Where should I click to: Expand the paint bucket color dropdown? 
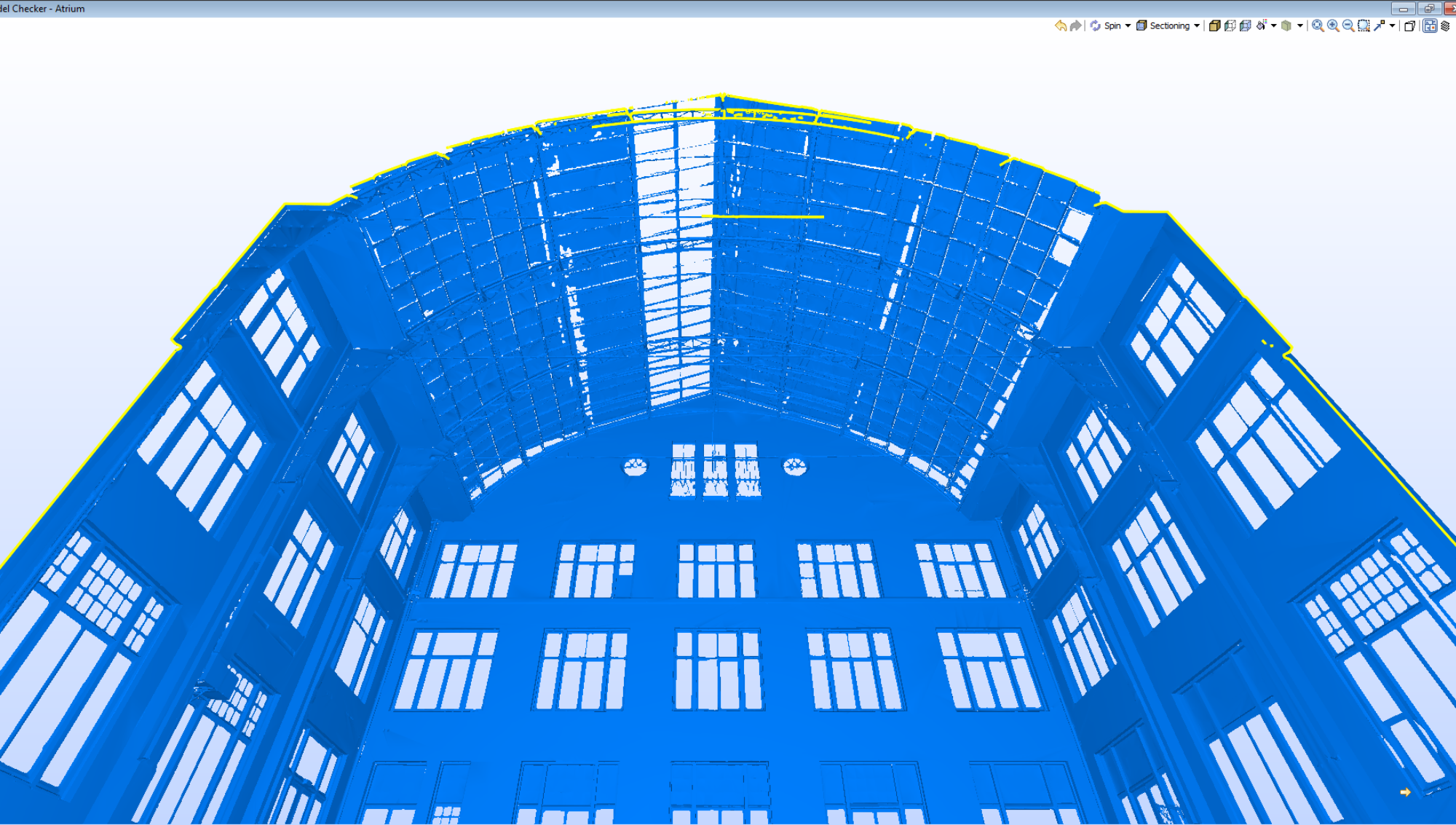(x=1273, y=25)
